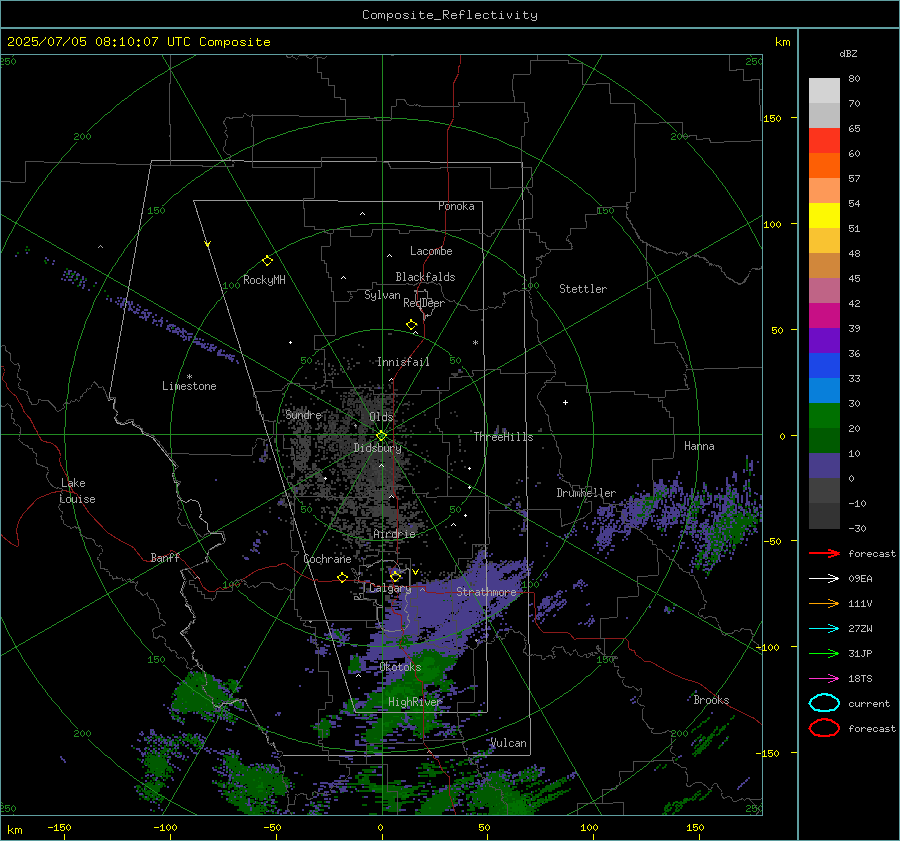Click the HighRiver city label
The width and height of the screenshot is (900, 841).
(414, 702)
